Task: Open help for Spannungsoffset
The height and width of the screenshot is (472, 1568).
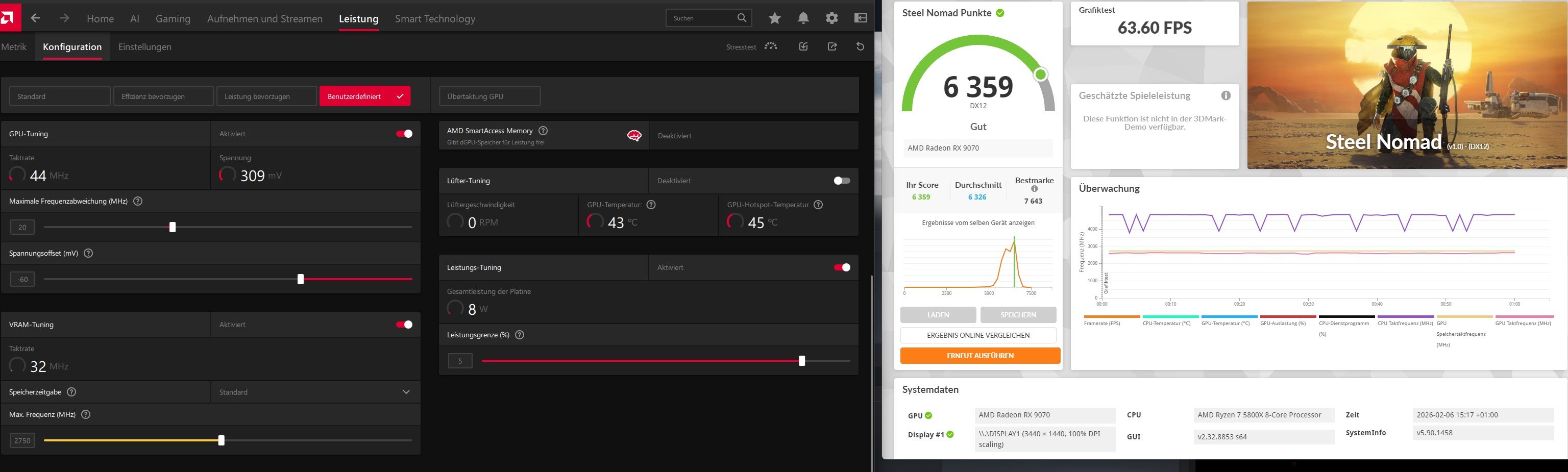Action: tap(88, 253)
